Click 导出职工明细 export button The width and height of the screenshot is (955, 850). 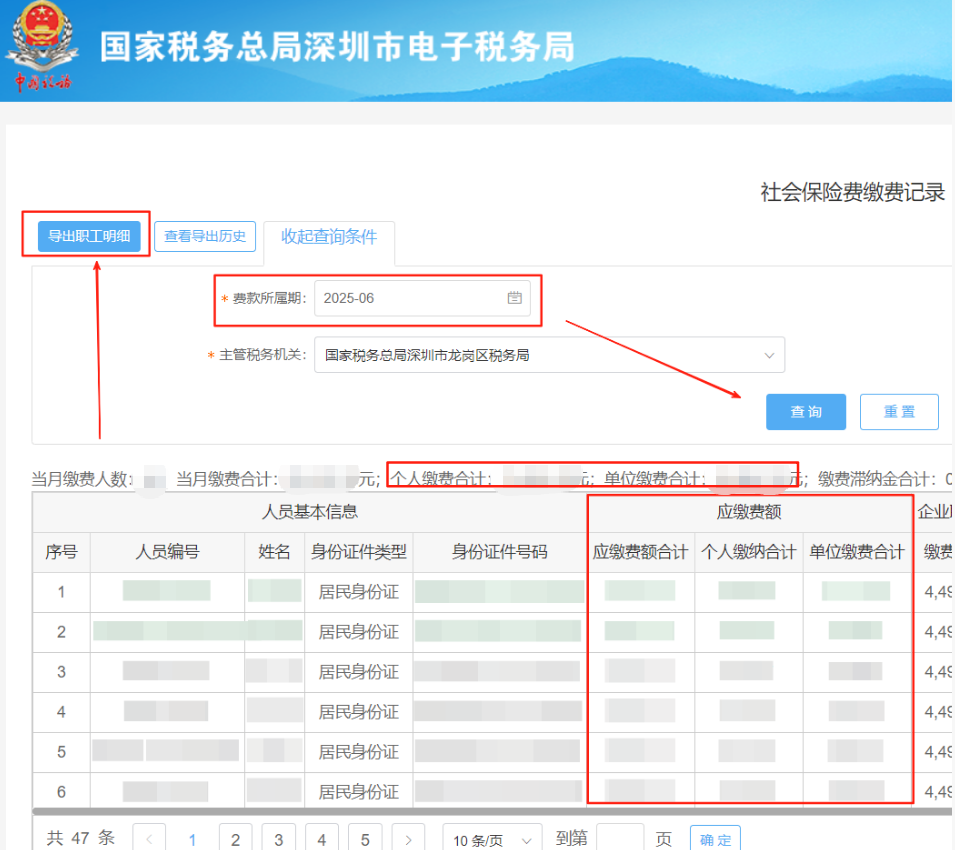point(89,236)
